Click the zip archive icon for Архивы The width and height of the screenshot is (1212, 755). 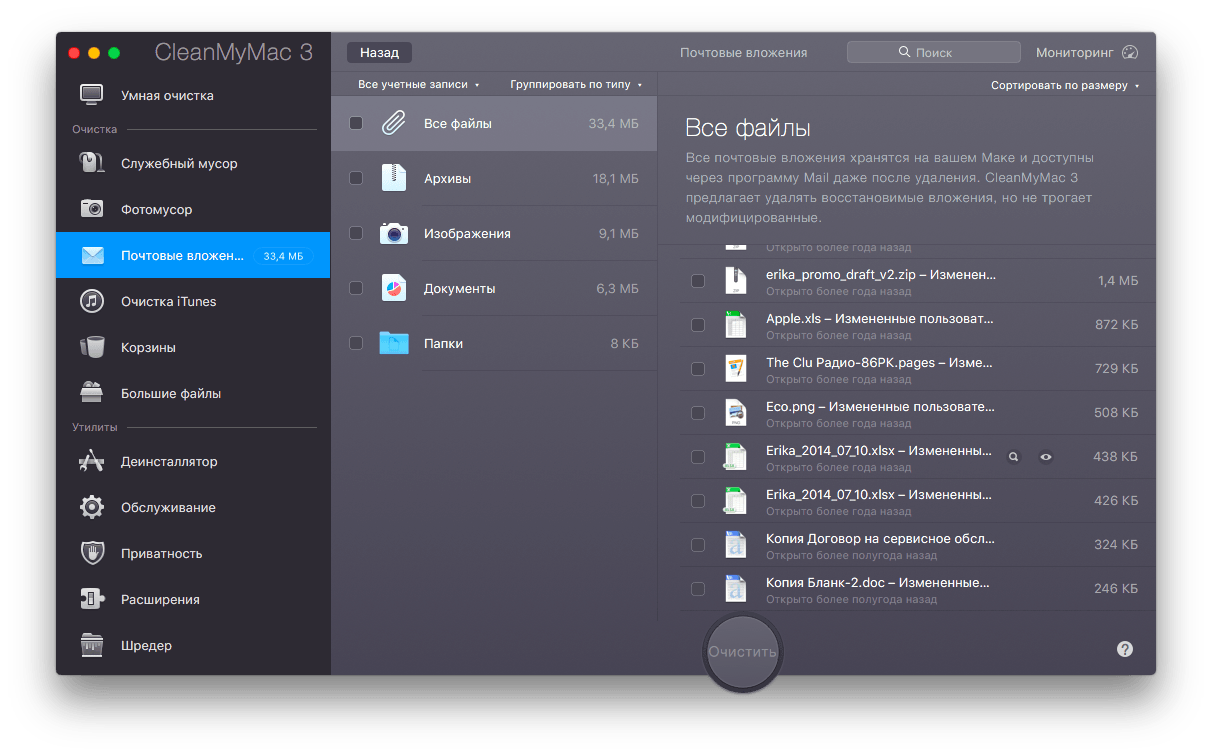click(x=394, y=178)
